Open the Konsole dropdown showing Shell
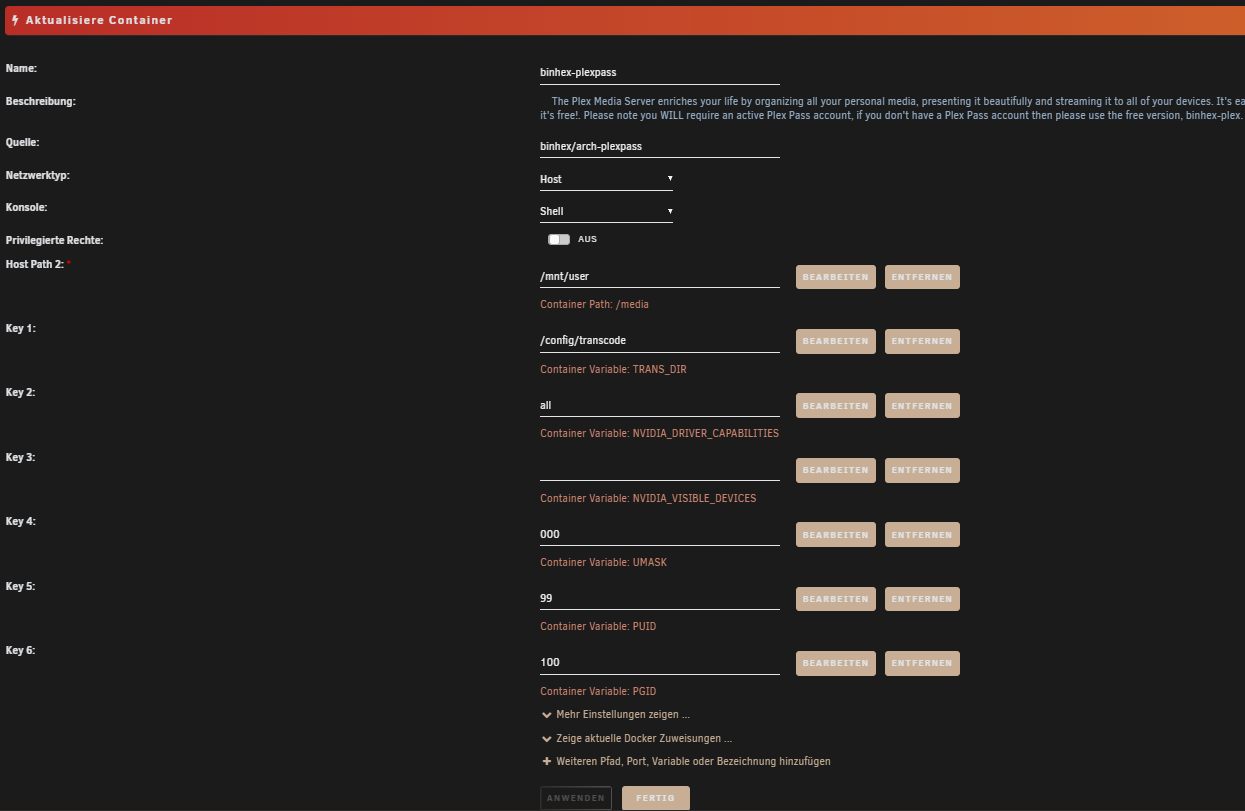The image size is (1245, 811). pos(606,211)
